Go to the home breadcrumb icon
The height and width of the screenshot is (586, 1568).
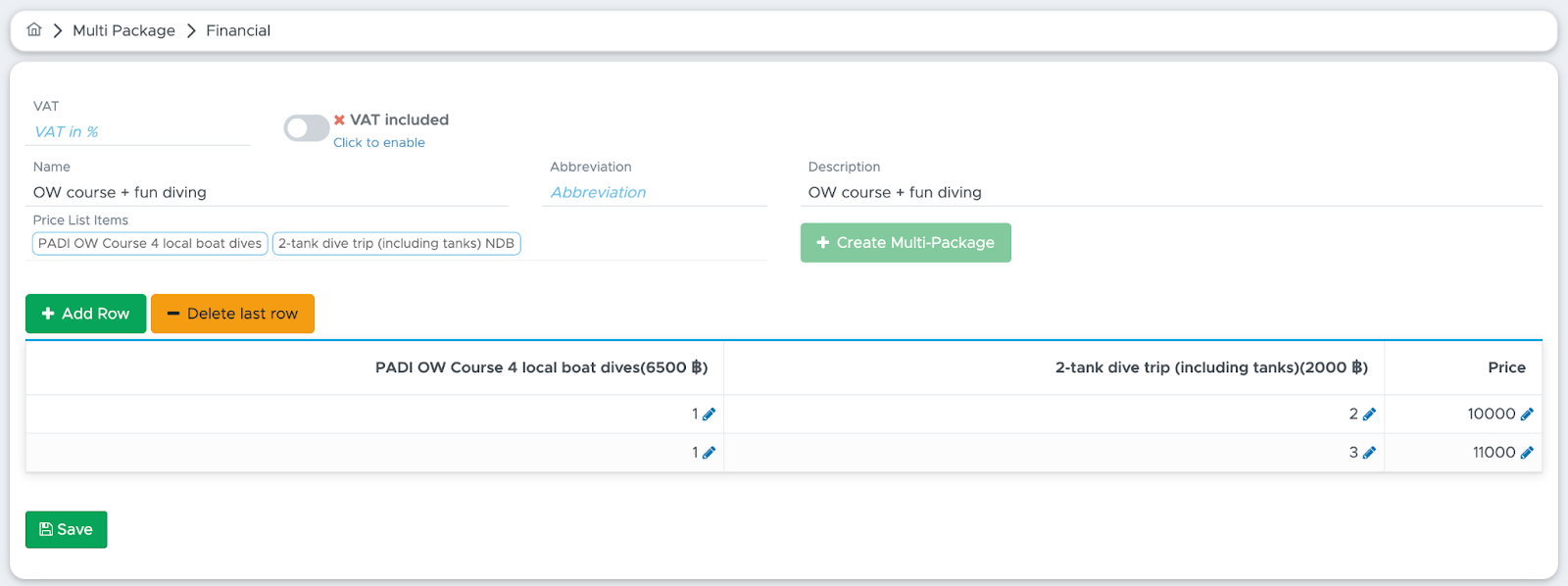(34, 29)
